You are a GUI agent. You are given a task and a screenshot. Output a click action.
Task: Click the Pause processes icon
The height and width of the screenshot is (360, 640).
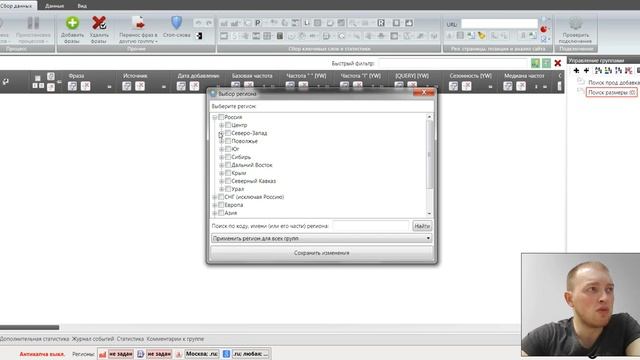click(x=33, y=23)
